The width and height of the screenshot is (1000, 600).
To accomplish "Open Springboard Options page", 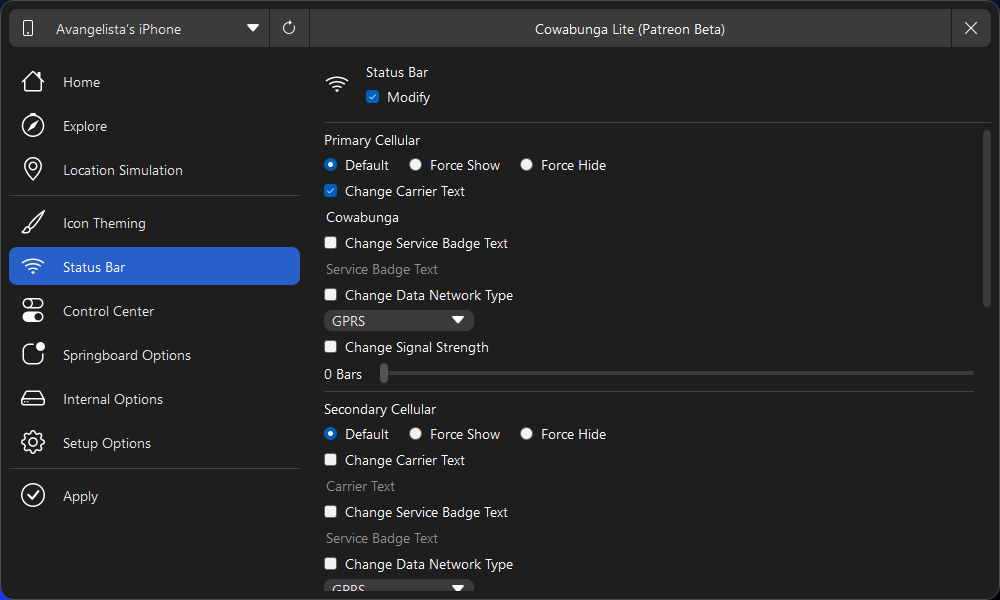I will pos(154,355).
